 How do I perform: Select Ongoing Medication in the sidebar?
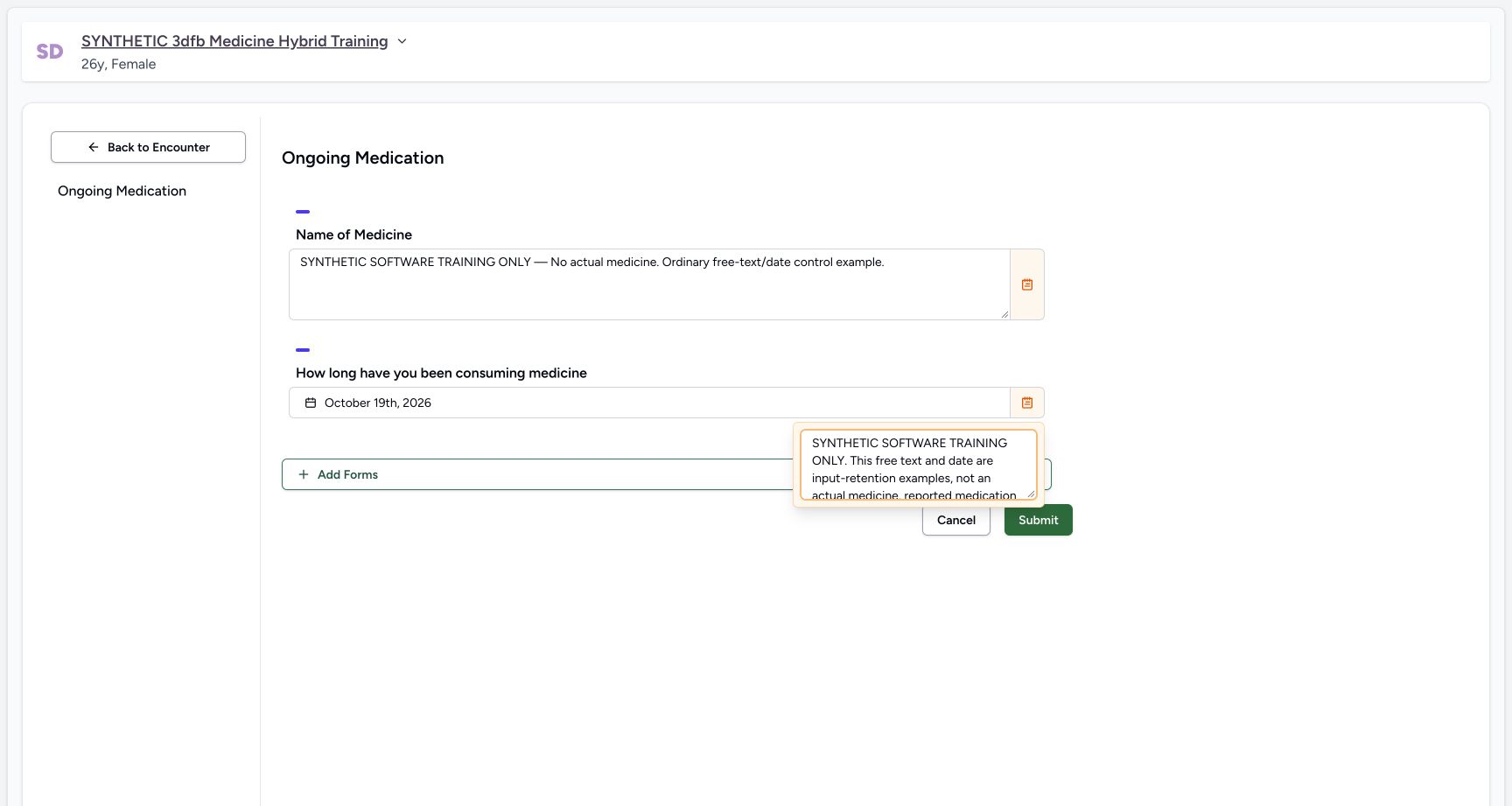pyautogui.click(x=122, y=191)
